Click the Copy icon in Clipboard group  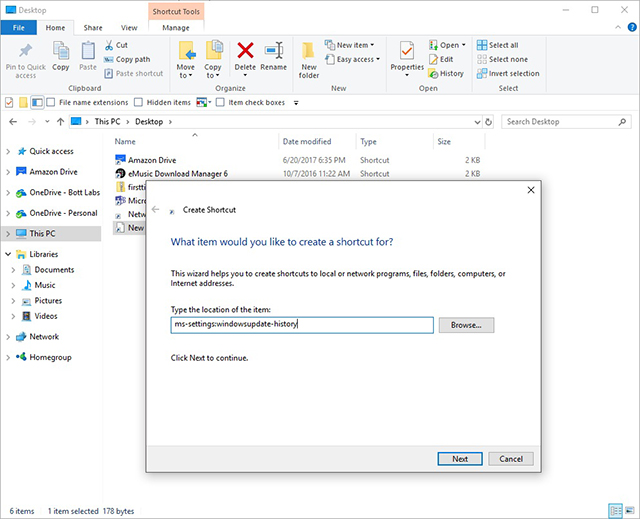[x=61, y=51]
